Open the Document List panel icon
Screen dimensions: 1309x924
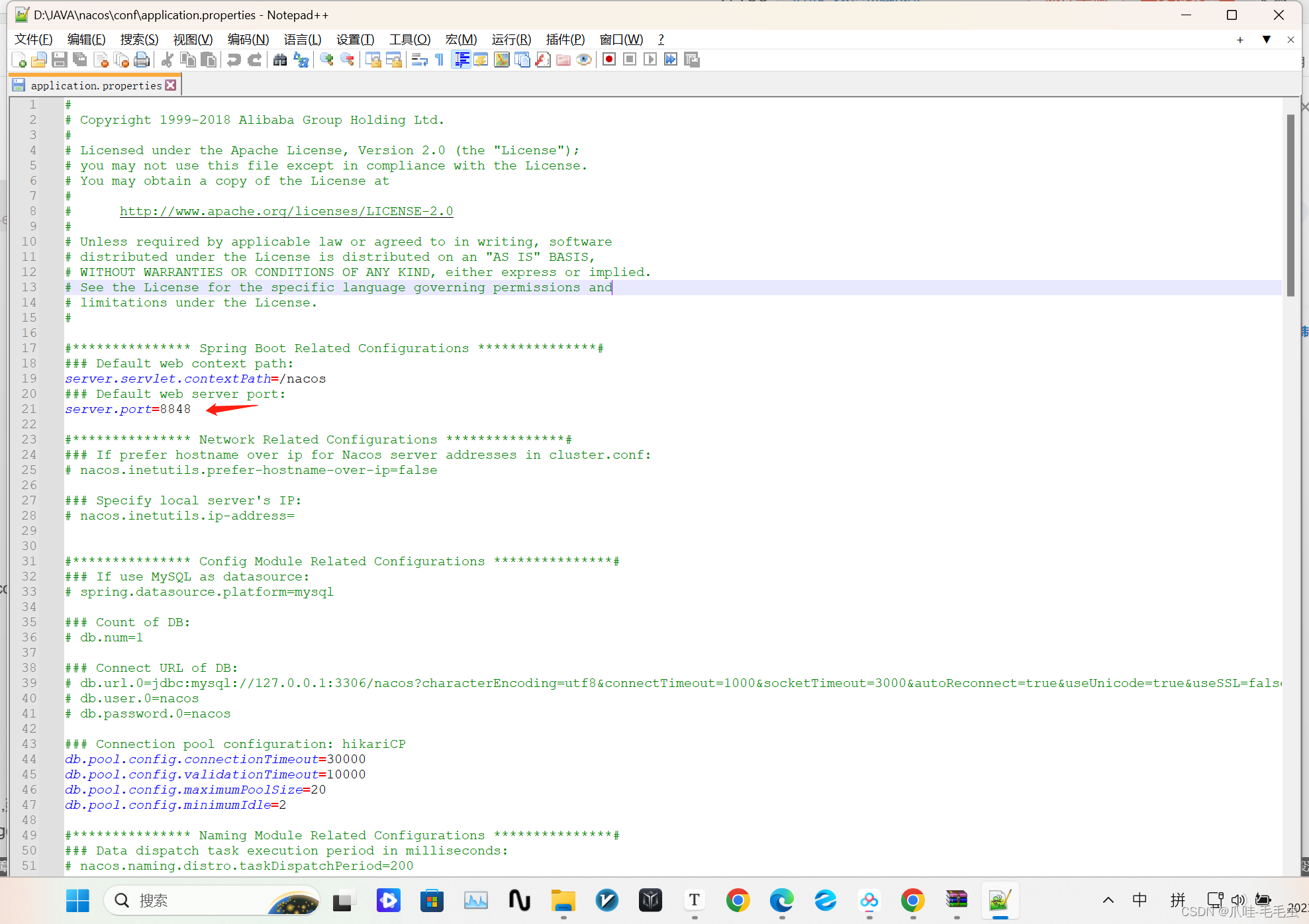tap(522, 60)
